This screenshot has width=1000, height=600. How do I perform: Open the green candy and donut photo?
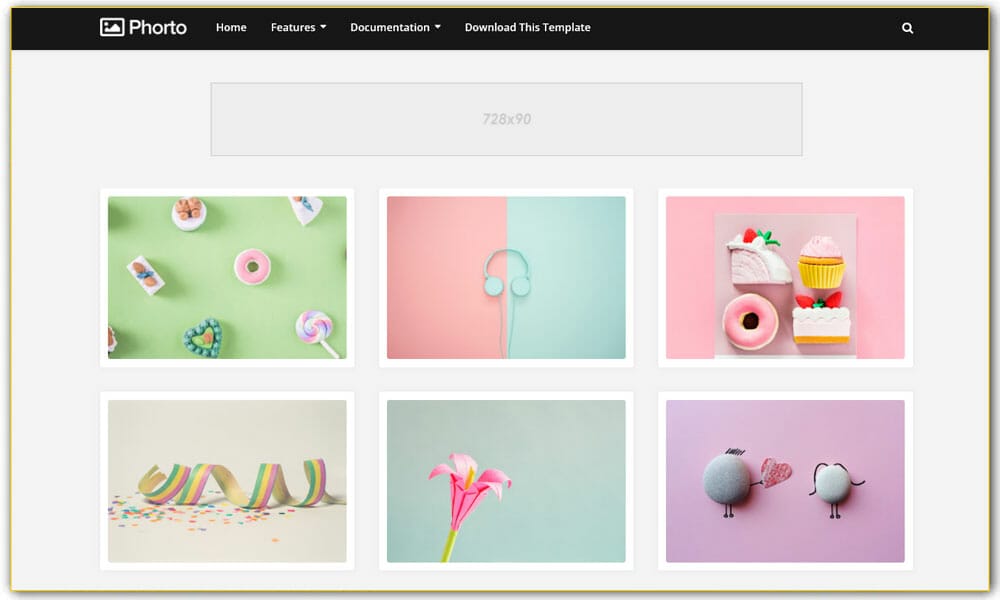(x=227, y=277)
